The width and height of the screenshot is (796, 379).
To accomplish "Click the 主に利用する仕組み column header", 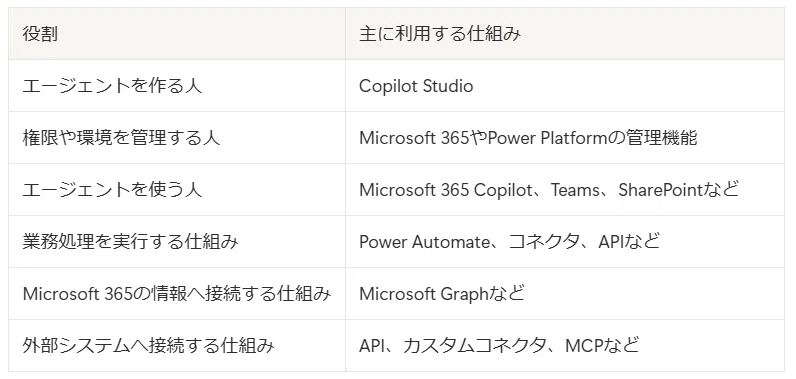I will point(565,33).
